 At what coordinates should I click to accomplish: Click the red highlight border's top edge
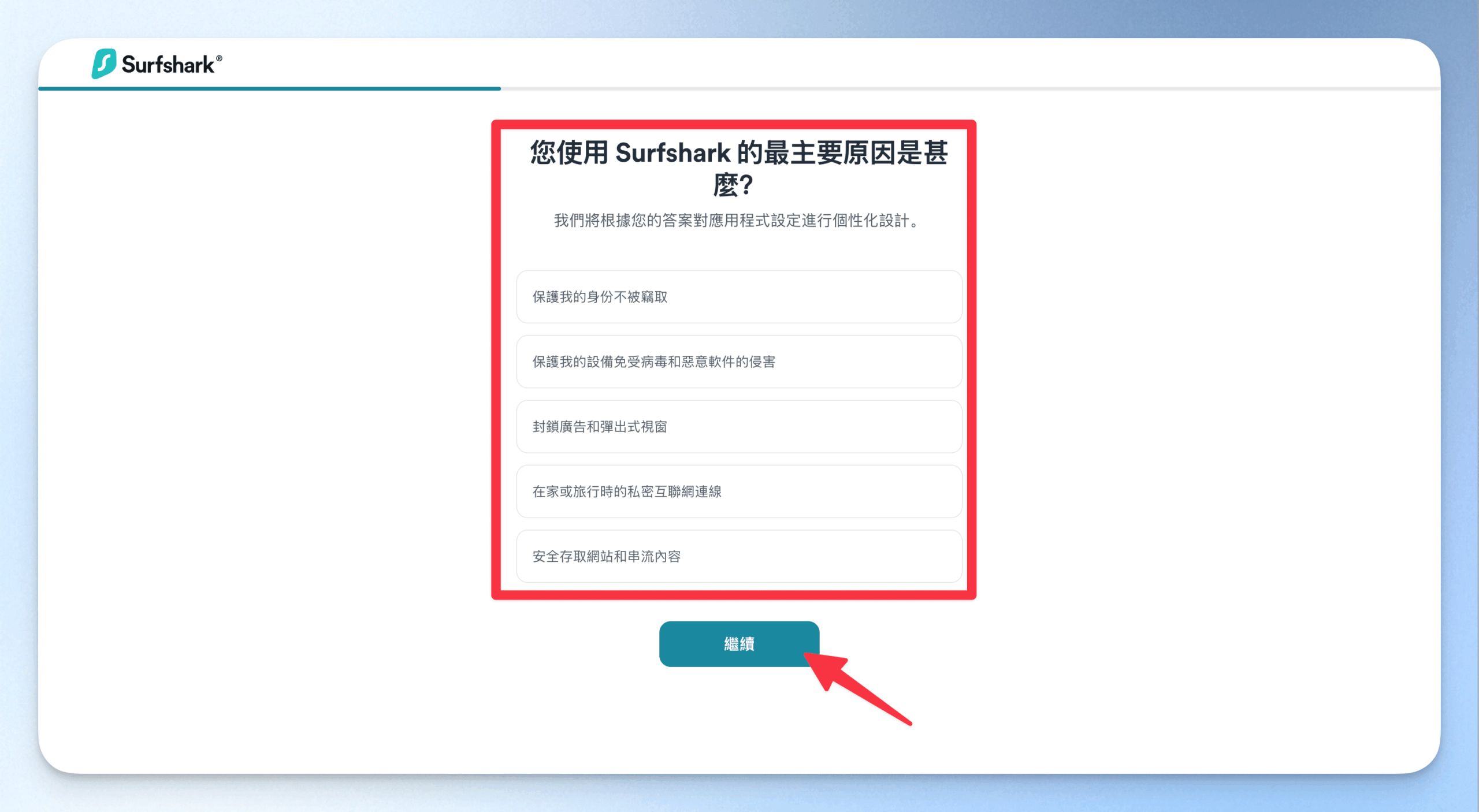[x=734, y=125]
